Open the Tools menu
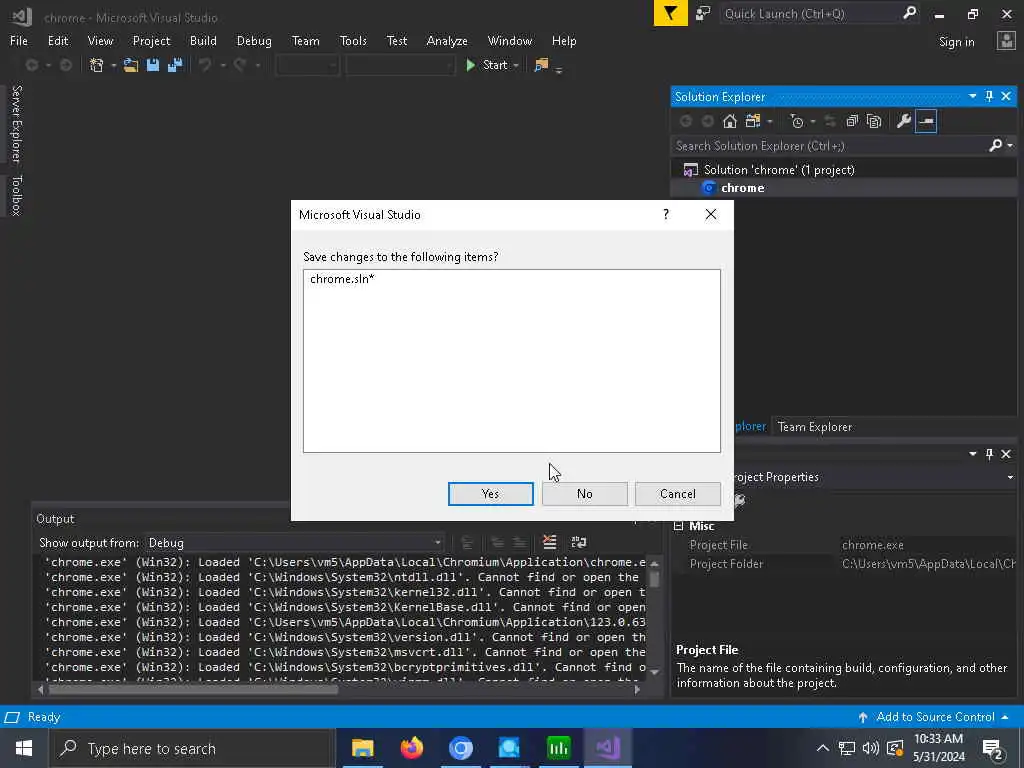This screenshot has height=768, width=1024. pyautogui.click(x=353, y=40)
